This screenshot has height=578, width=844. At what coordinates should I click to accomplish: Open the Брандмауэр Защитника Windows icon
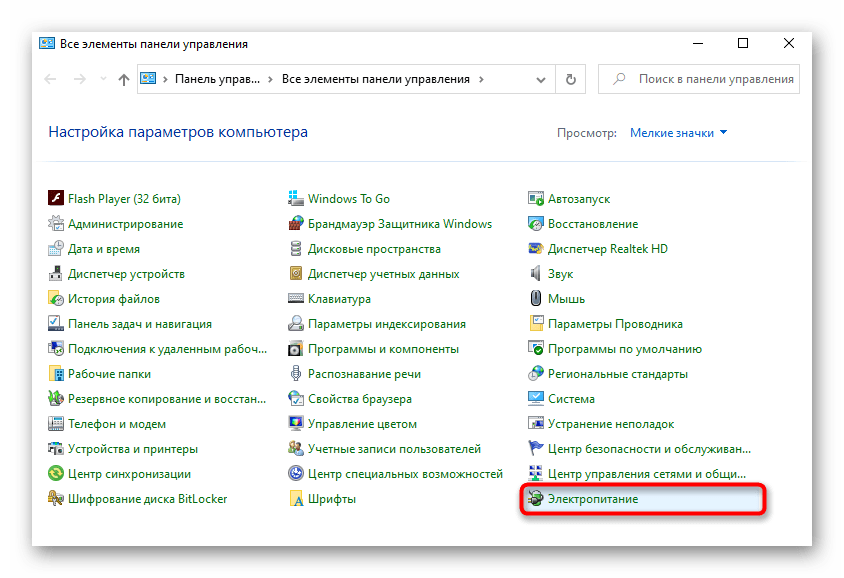(297, 224)
